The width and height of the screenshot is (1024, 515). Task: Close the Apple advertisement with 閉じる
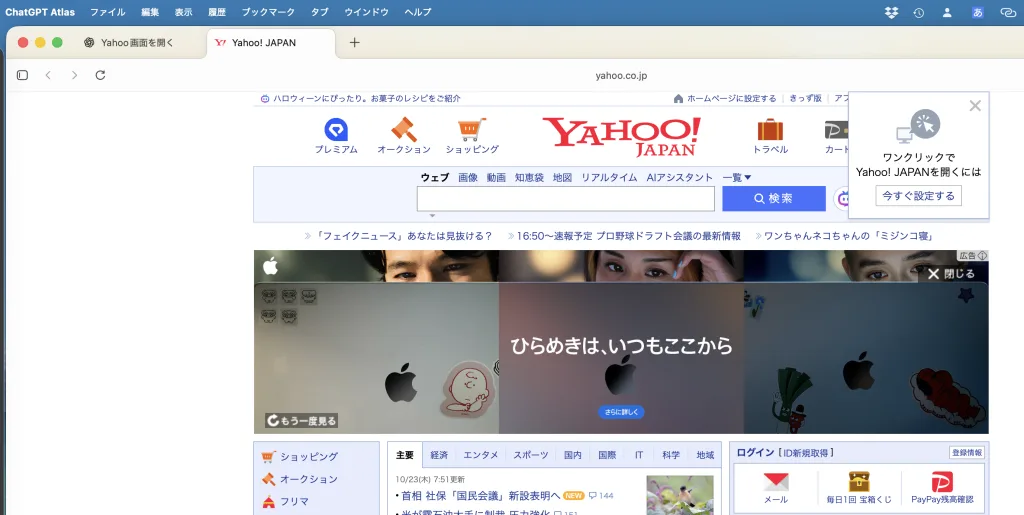tap(951, 273)
